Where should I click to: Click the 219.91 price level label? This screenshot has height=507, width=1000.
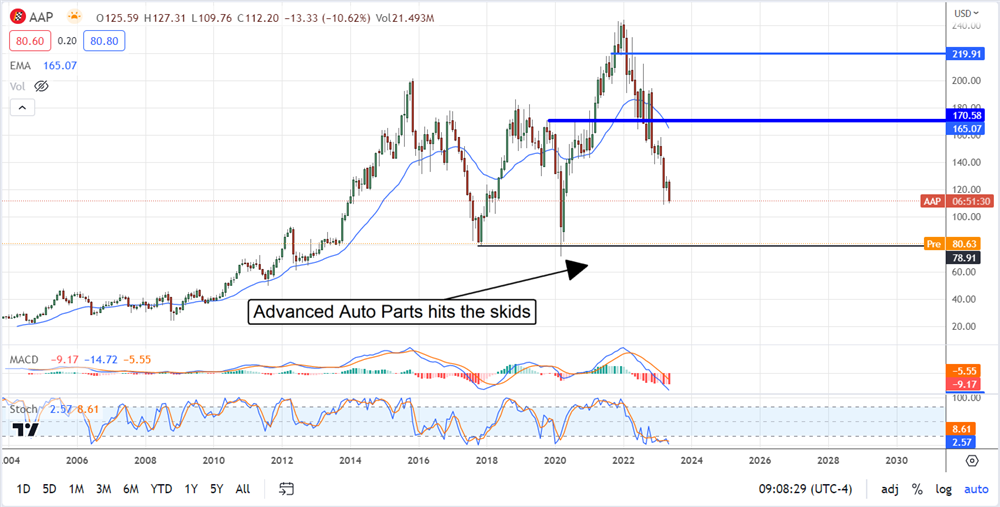click(x=967, y=54)
